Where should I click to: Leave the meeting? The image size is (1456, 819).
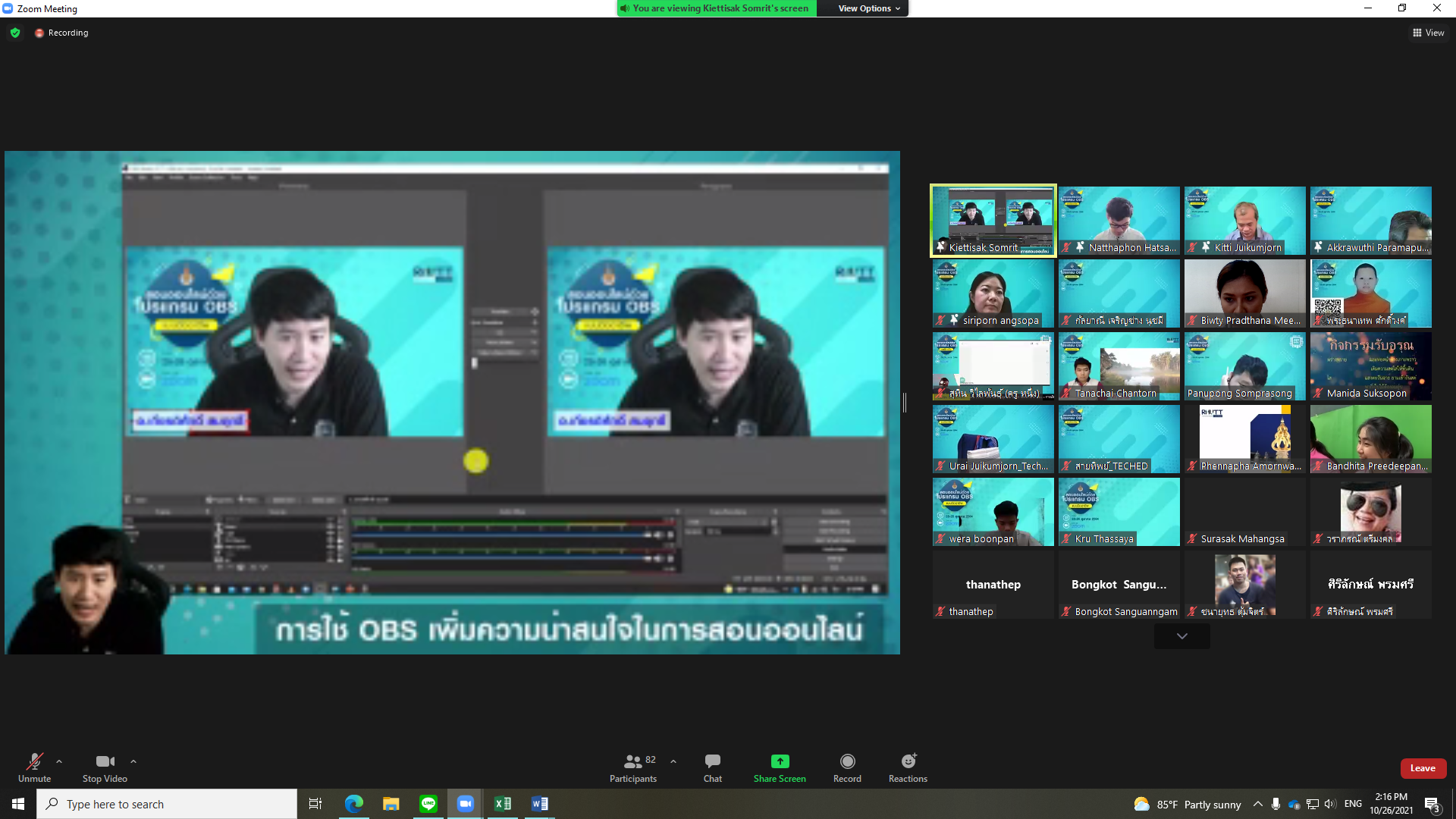pos(1423,768)
